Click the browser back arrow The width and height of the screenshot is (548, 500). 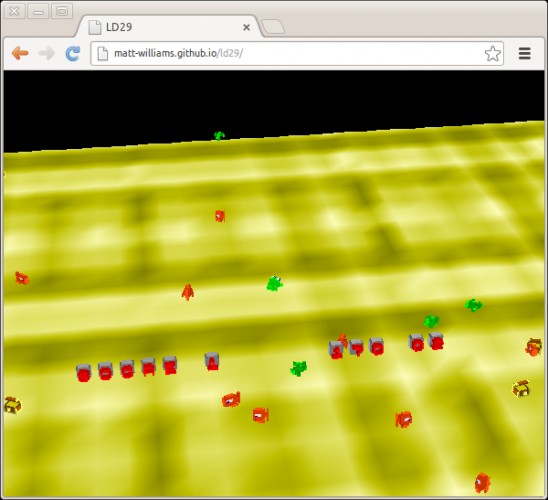click(20, 53)
